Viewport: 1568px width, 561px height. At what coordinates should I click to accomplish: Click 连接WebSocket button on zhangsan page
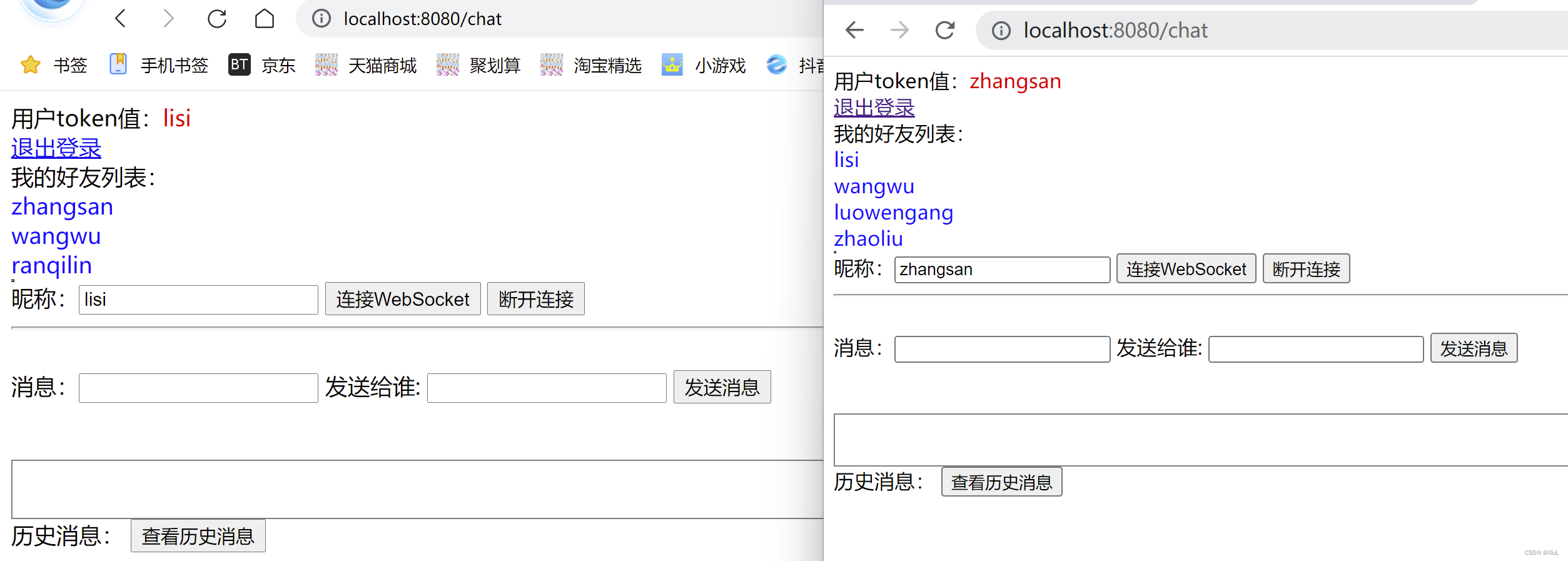(1186, 269)
